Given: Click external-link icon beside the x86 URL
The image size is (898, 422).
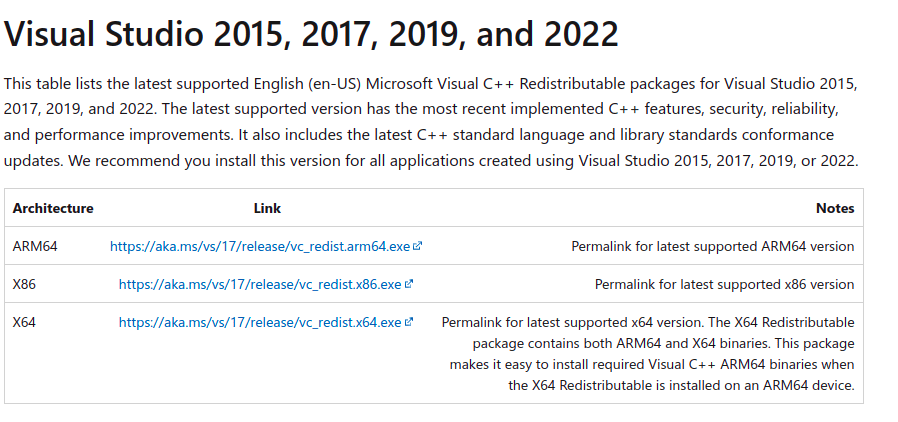Looking at the screenshot, I should 408,284.
